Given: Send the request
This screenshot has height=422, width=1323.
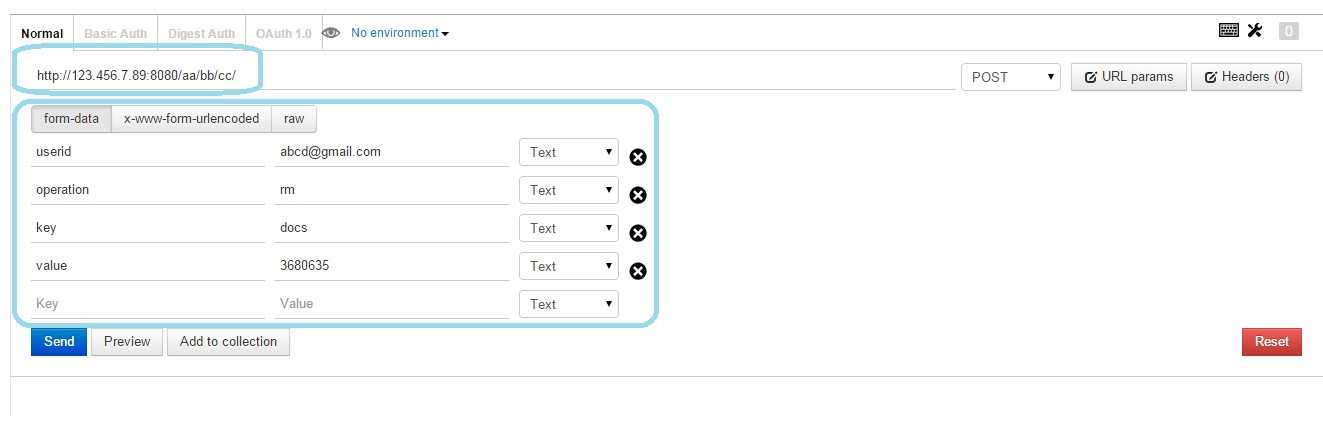Looking at the screenshot, I should coord(59,342).
